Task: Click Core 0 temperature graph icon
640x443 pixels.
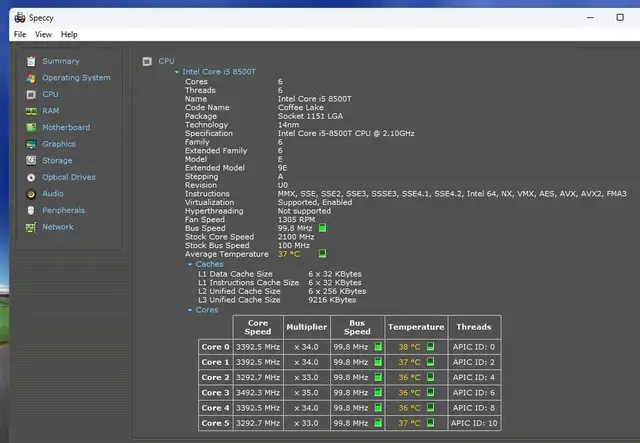Action: pyautogui.click(x=430, y=347)
